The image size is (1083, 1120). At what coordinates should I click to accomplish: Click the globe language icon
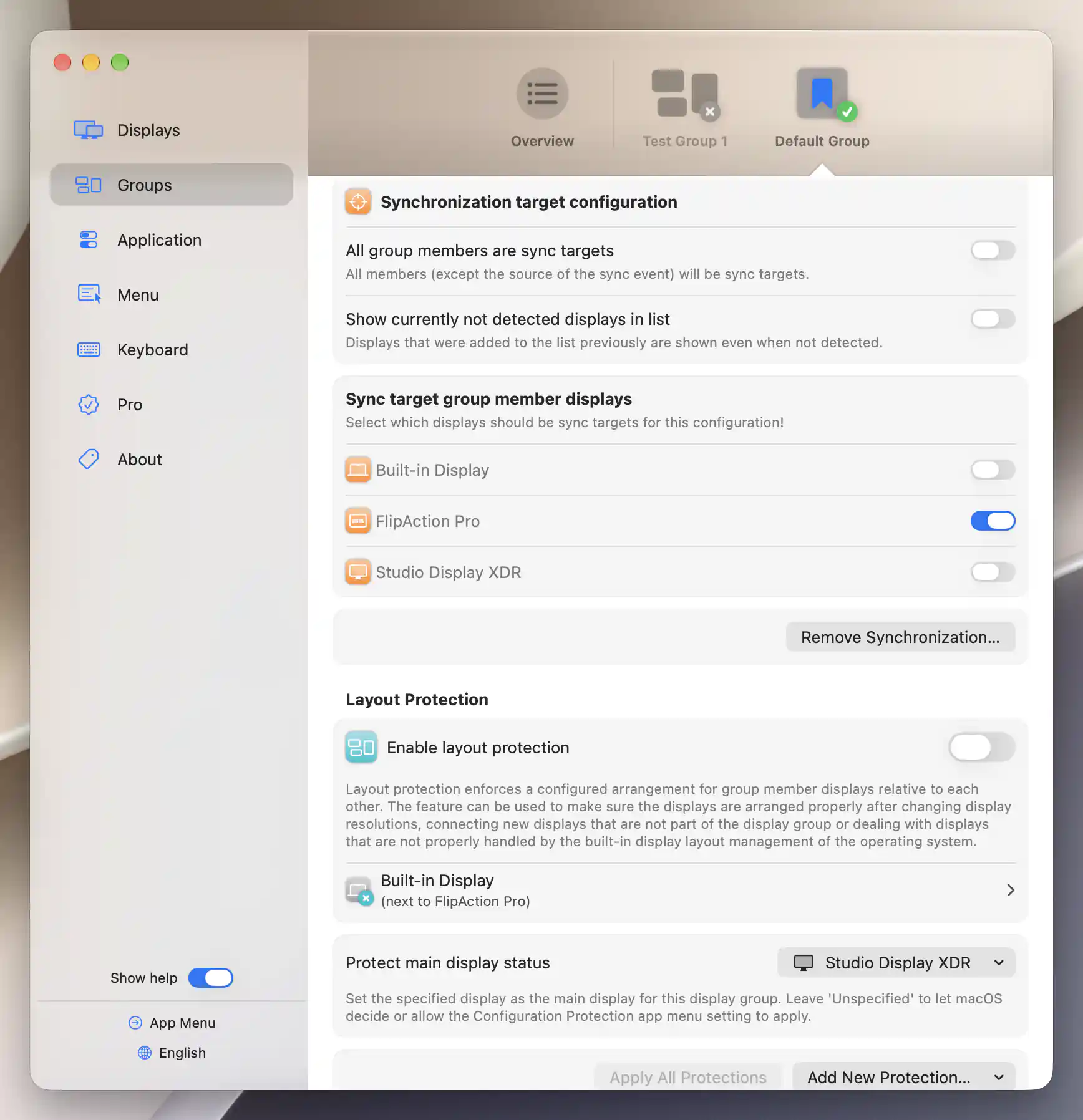point(144,1053)
